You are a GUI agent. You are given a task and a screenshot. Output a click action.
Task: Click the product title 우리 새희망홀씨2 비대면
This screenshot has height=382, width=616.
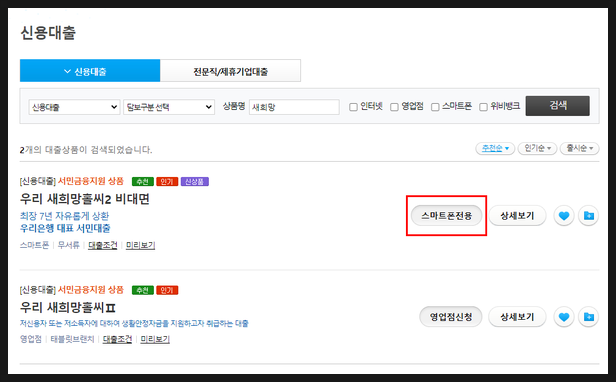pos(85,199)
